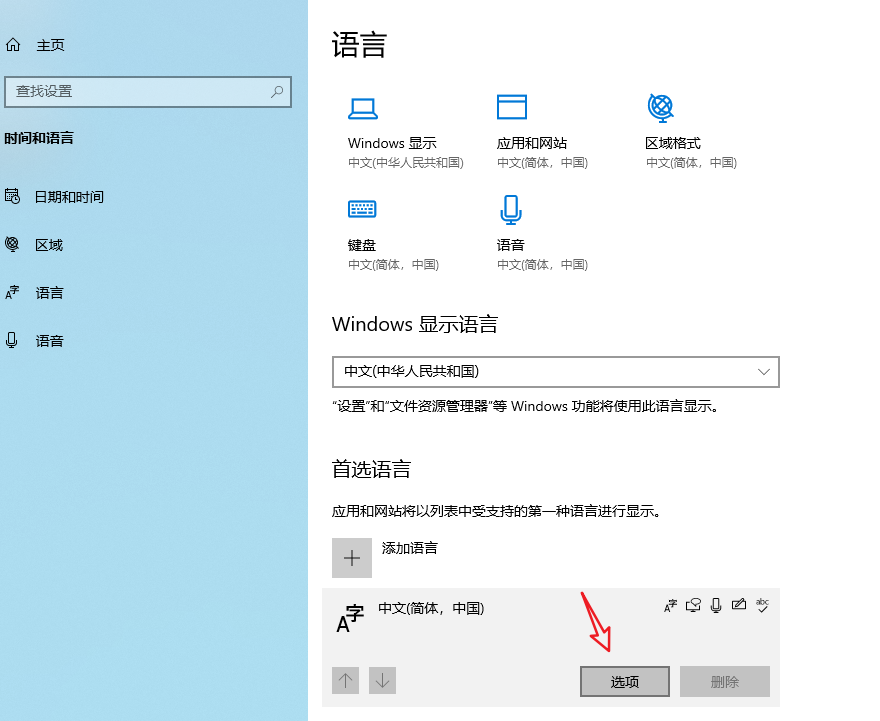Click the blue microphone 语音 tile icon
Screen dimensions: 880x721
(511, 210)
